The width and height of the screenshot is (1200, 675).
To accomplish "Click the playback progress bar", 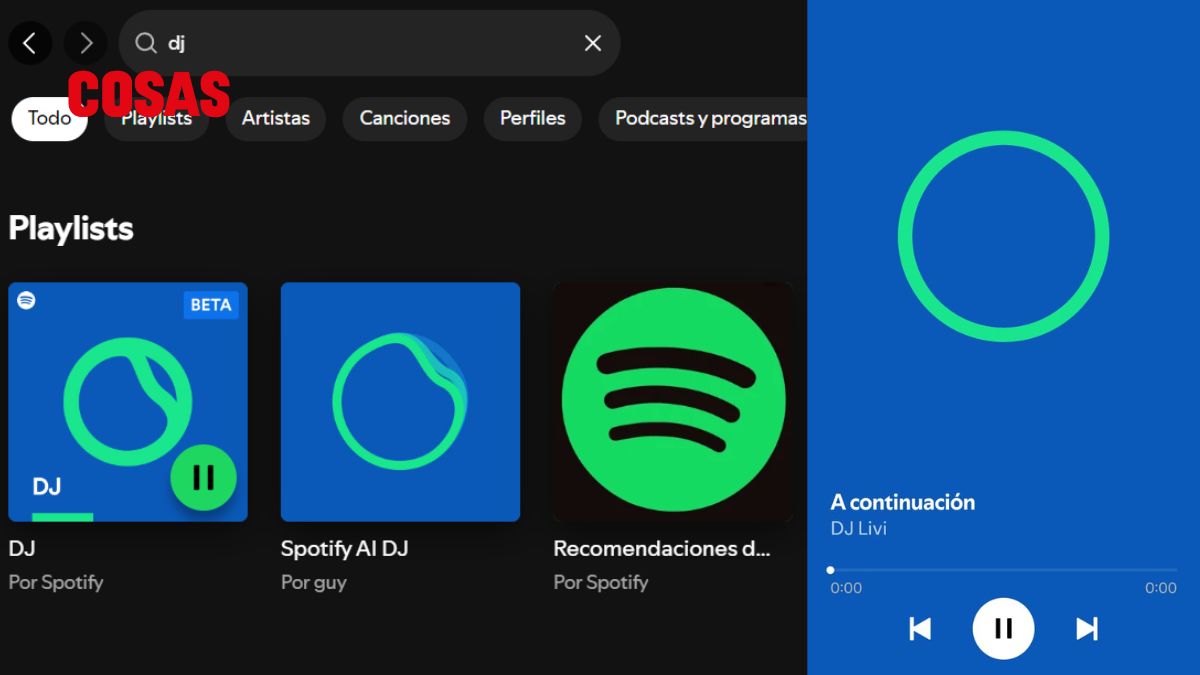I will click(x=1003, y=570).
